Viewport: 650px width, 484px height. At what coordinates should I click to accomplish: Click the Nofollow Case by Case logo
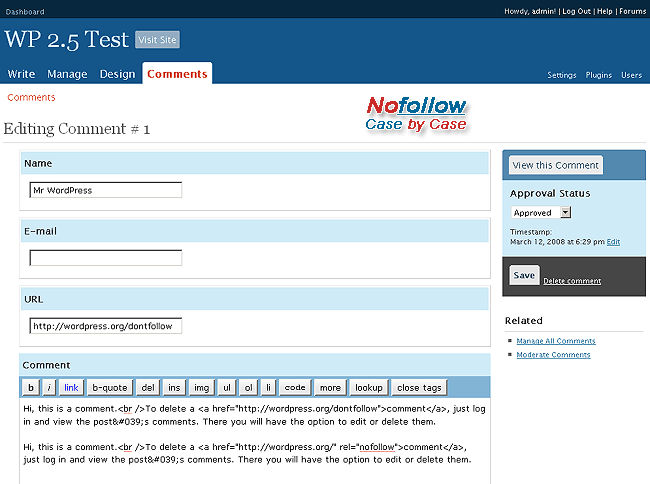(x=416, y=114)
